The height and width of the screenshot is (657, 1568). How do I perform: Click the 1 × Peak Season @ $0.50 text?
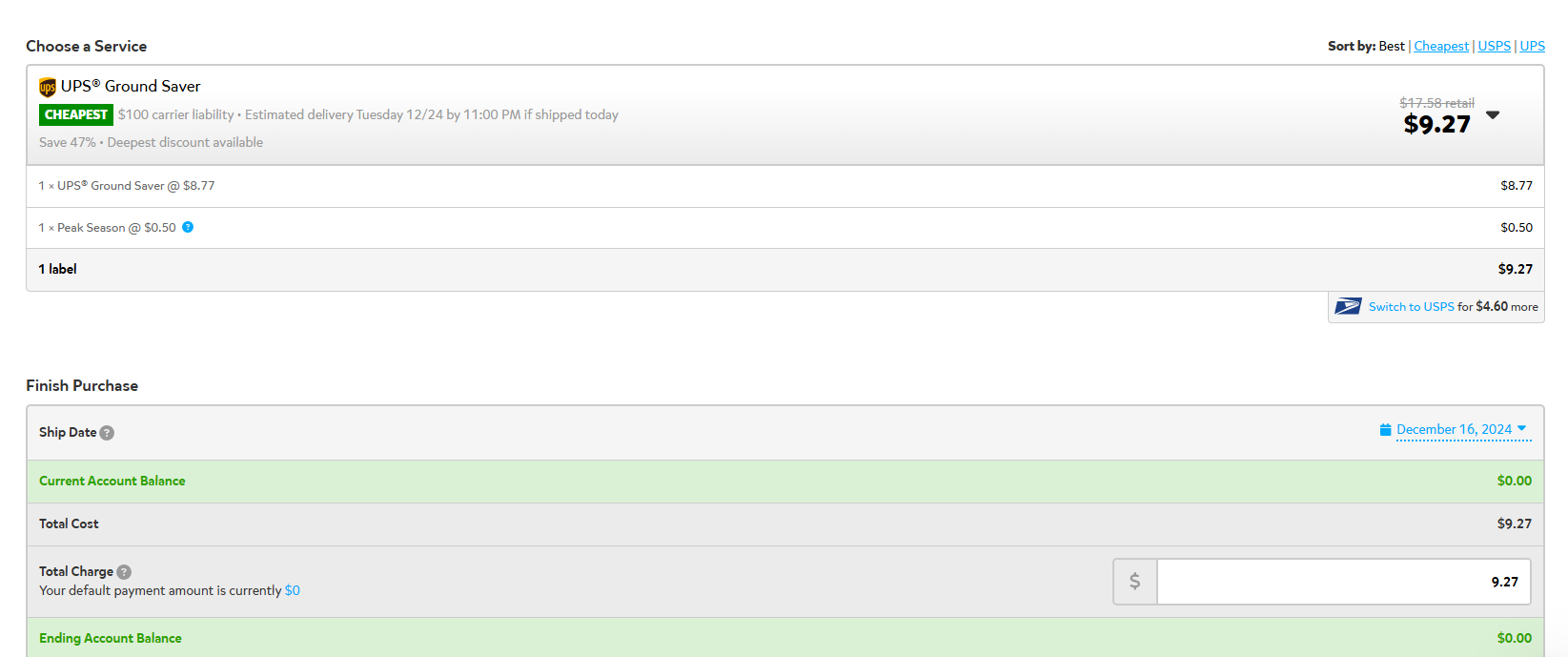click(108, 228)
